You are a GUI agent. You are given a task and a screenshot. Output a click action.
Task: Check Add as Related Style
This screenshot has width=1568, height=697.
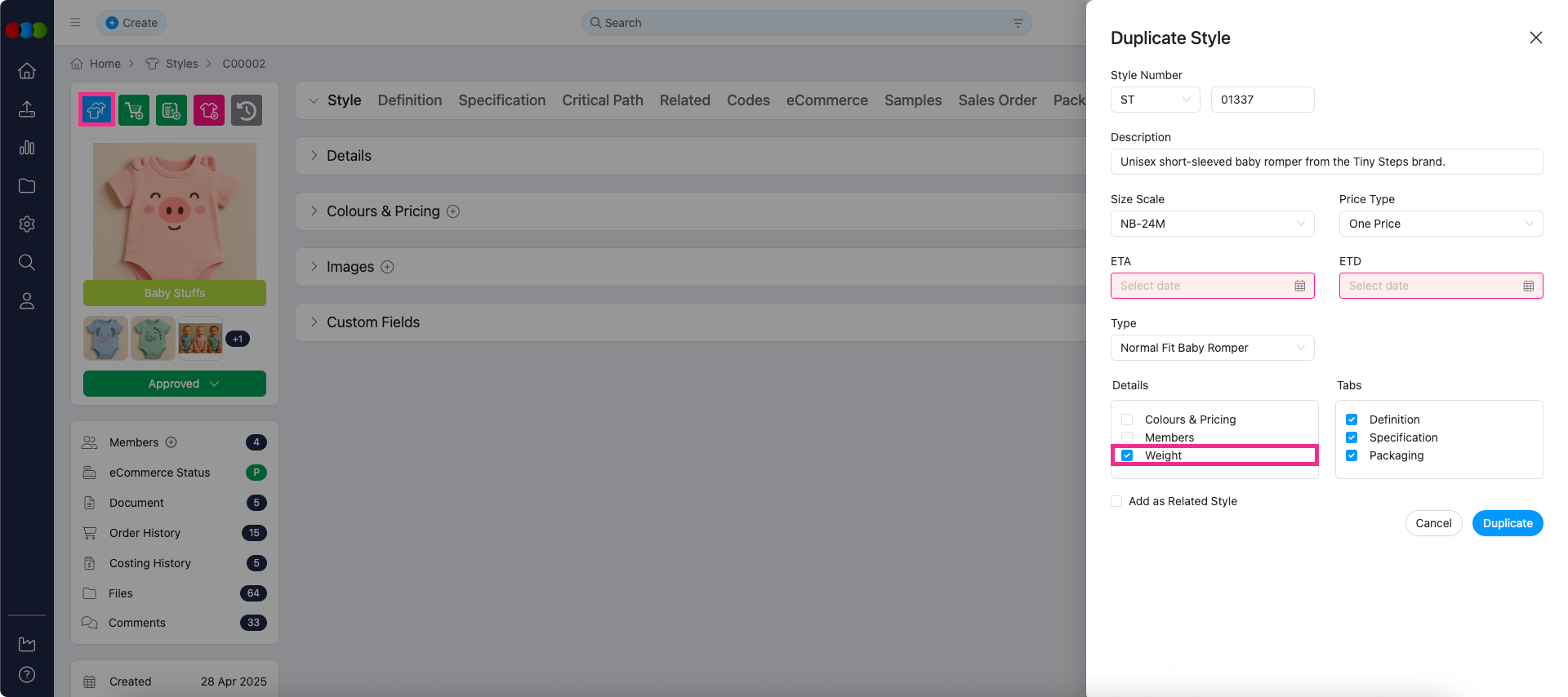pyautogui.click(x=1116, y=501)
